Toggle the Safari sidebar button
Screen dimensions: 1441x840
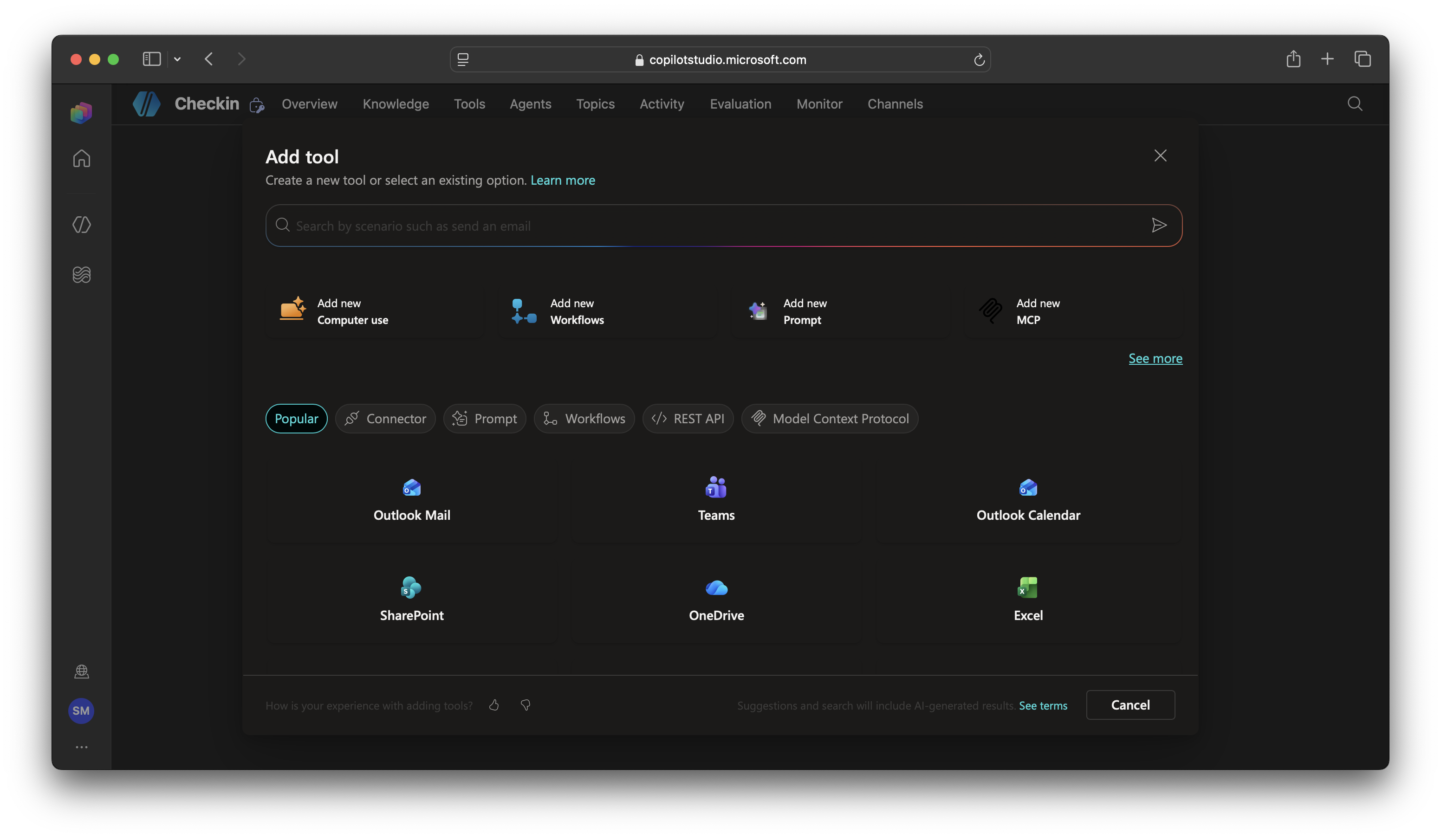[151, 59]
